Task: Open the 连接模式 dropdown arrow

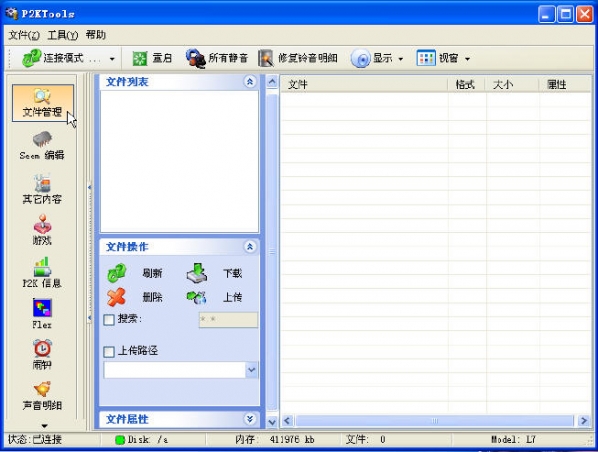Action: coord(112,59)
